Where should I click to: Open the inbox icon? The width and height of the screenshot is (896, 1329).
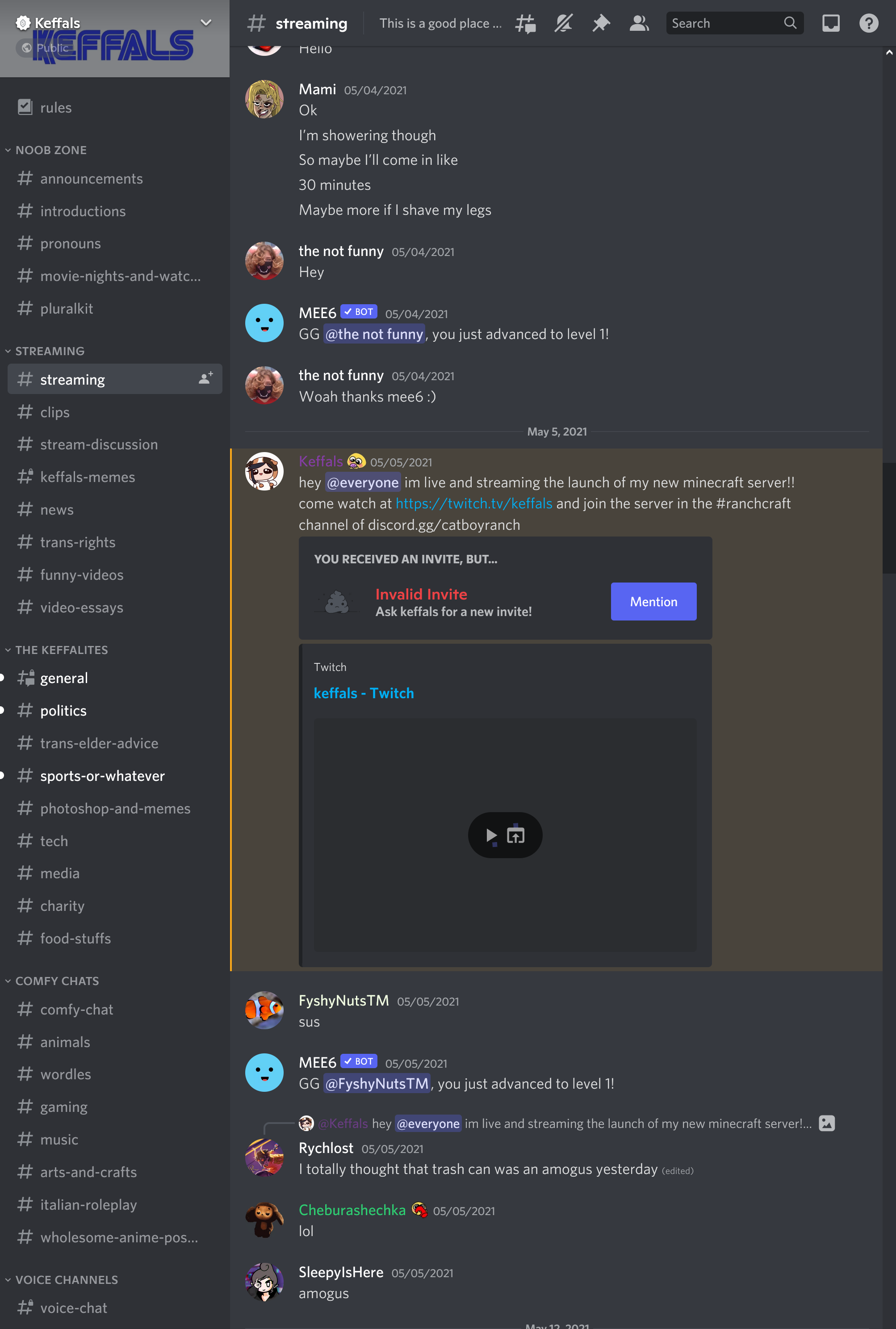coord(830,23)
